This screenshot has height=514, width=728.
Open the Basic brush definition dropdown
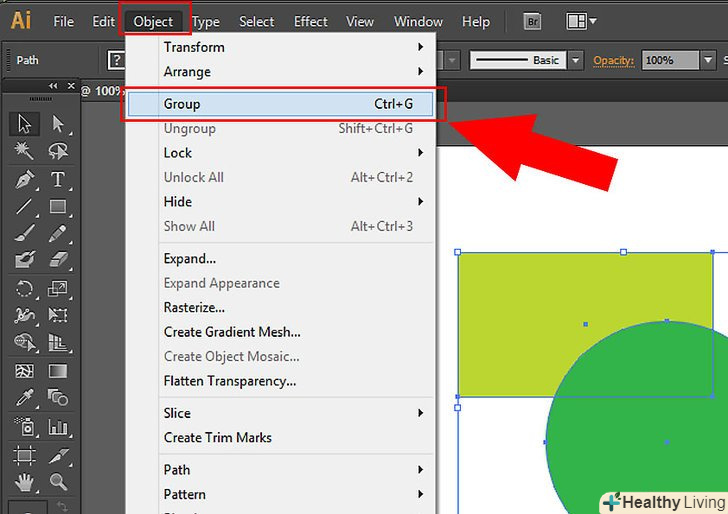click(575, 60)
